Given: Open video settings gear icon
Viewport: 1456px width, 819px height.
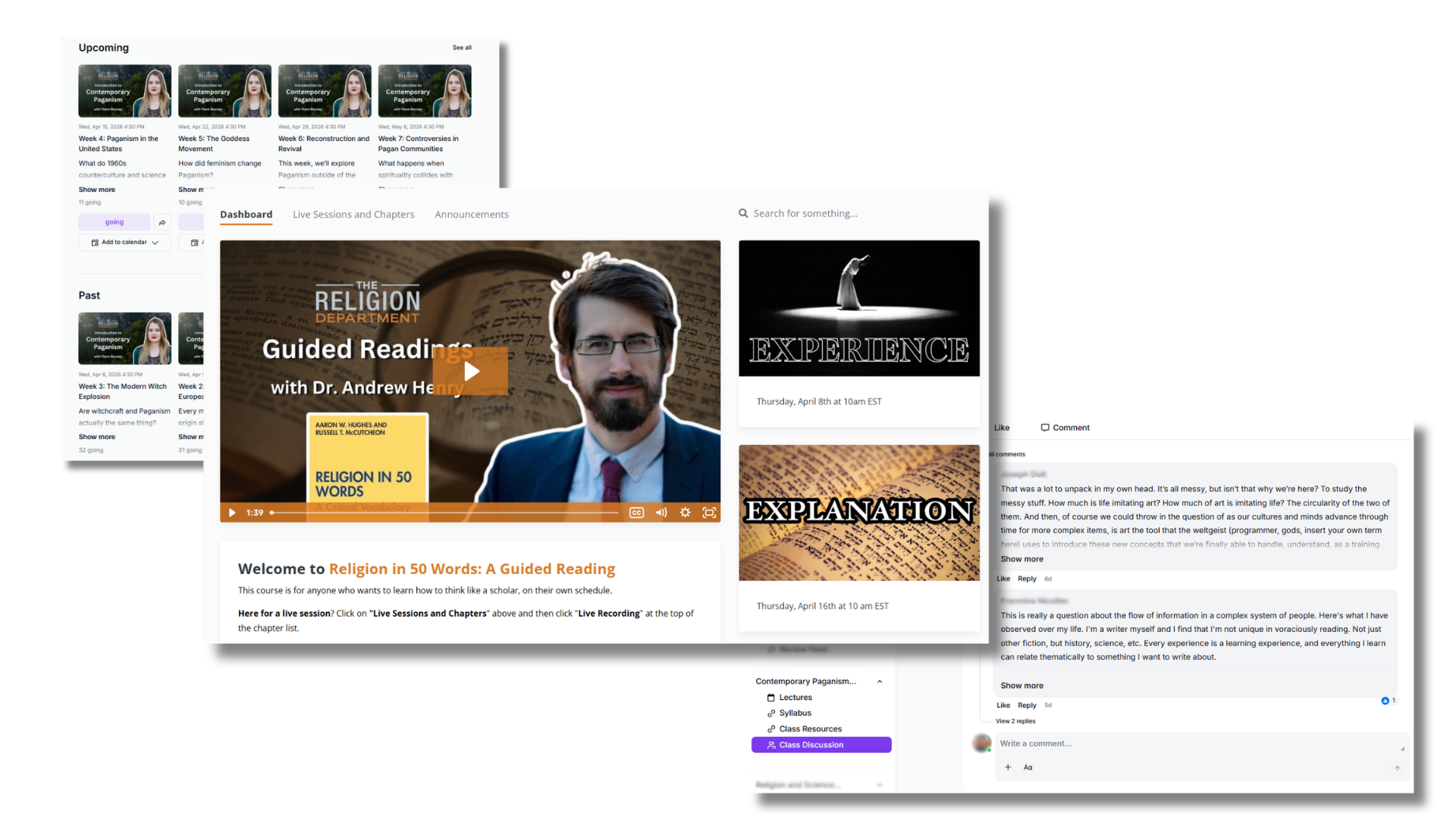Looking at the screenshot, I should 685,513.
